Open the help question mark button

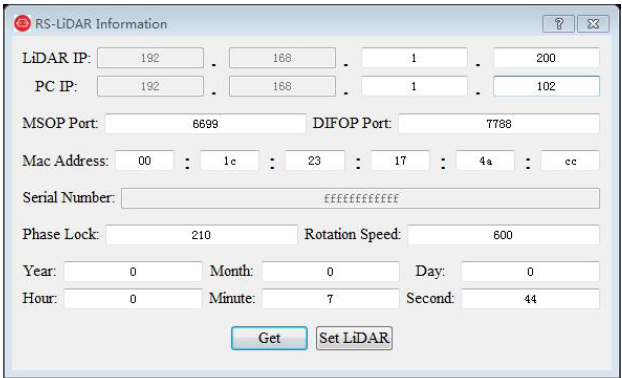click(x=558, y=24)
